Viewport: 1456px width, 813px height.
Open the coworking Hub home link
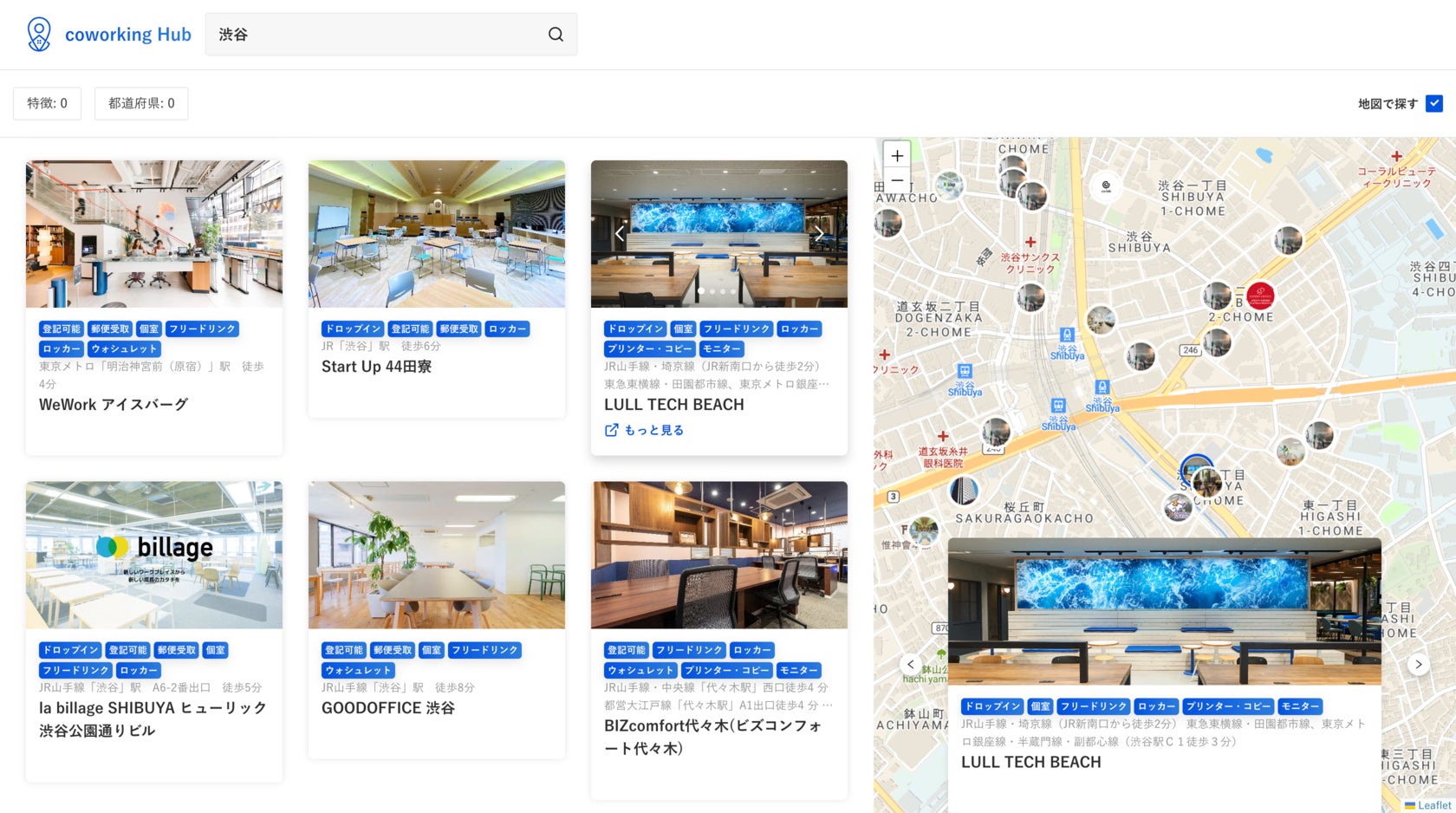(108, 35)
